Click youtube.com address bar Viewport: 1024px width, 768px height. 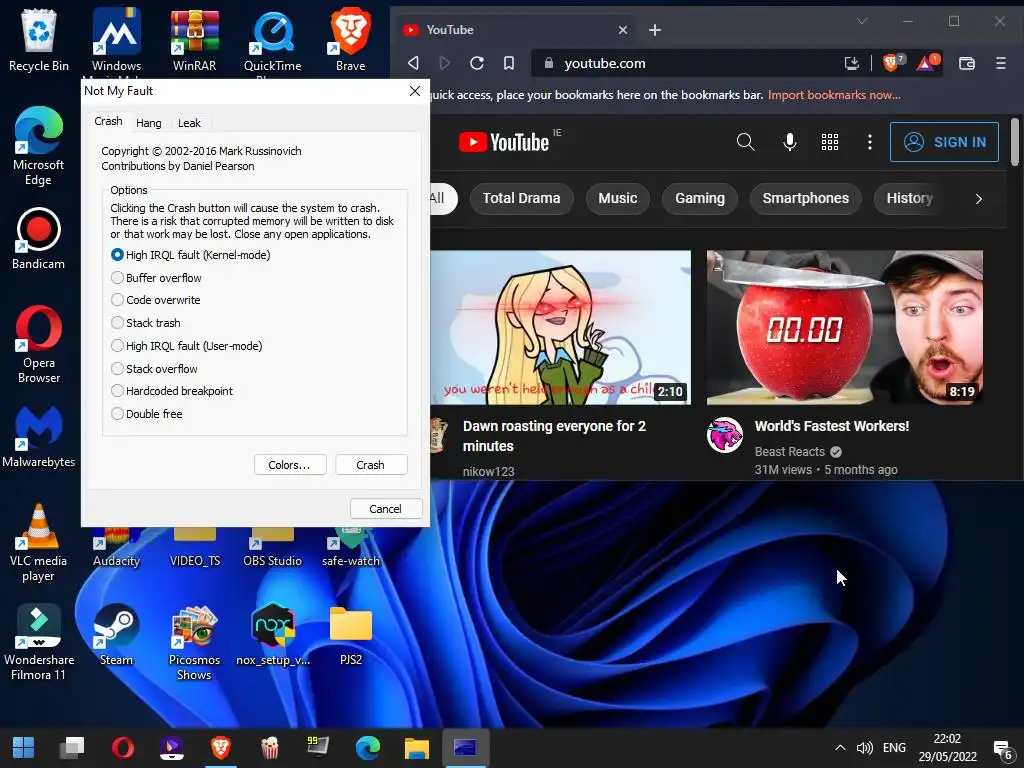pyautogui.click(x=686, y=63)
